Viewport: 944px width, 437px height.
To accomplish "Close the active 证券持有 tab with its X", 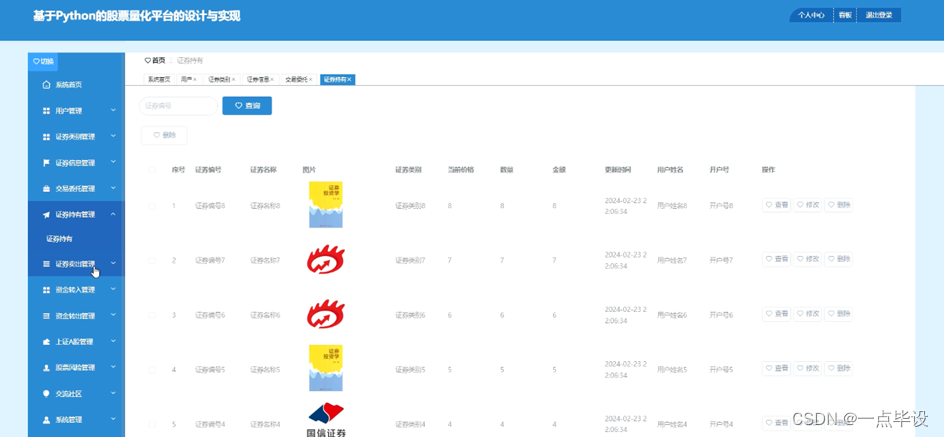I will [349, 79].
